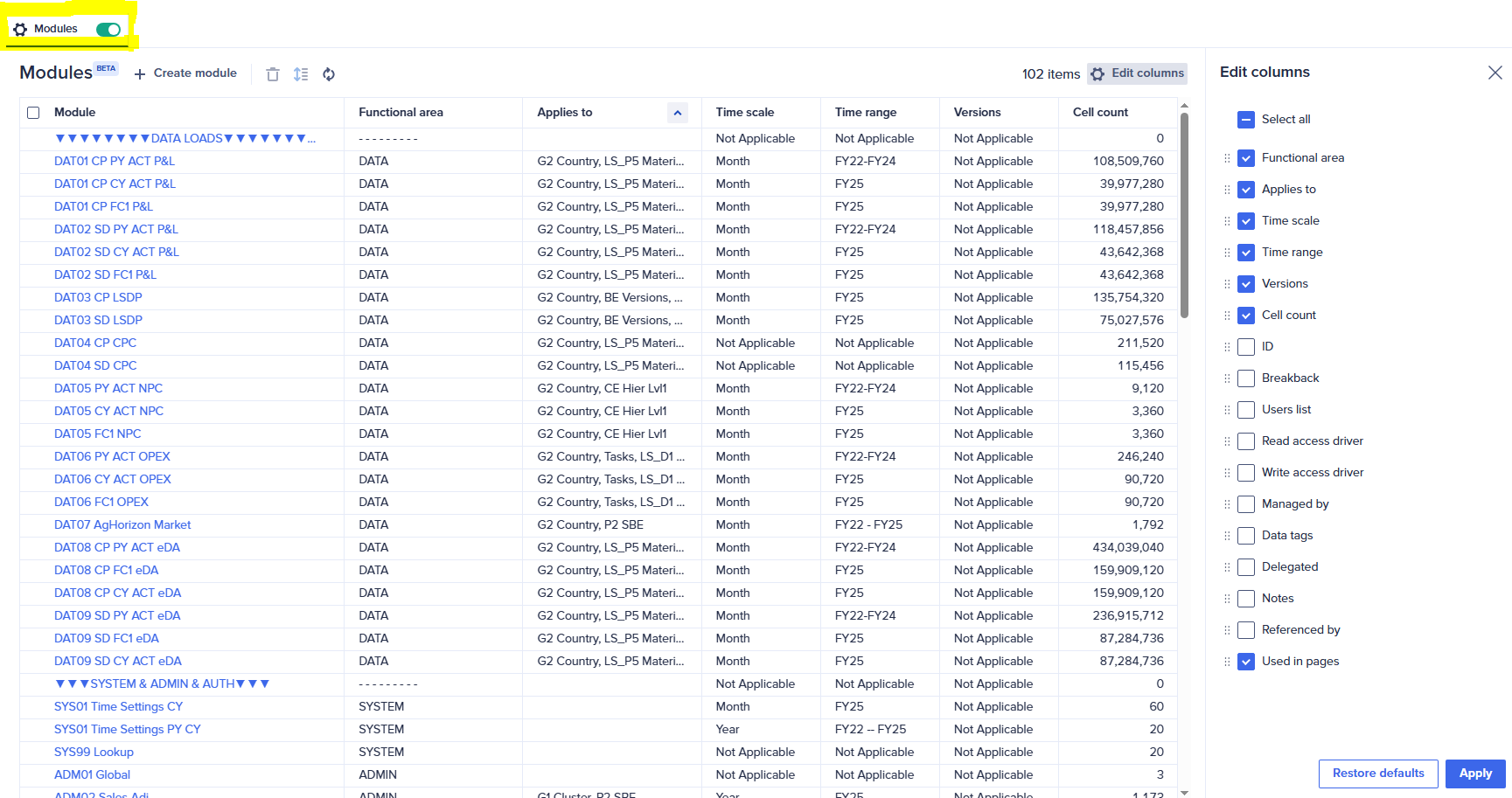Apply the column changes
The width and height of the screenshot is (1512, 798).
click(1475, 774)
